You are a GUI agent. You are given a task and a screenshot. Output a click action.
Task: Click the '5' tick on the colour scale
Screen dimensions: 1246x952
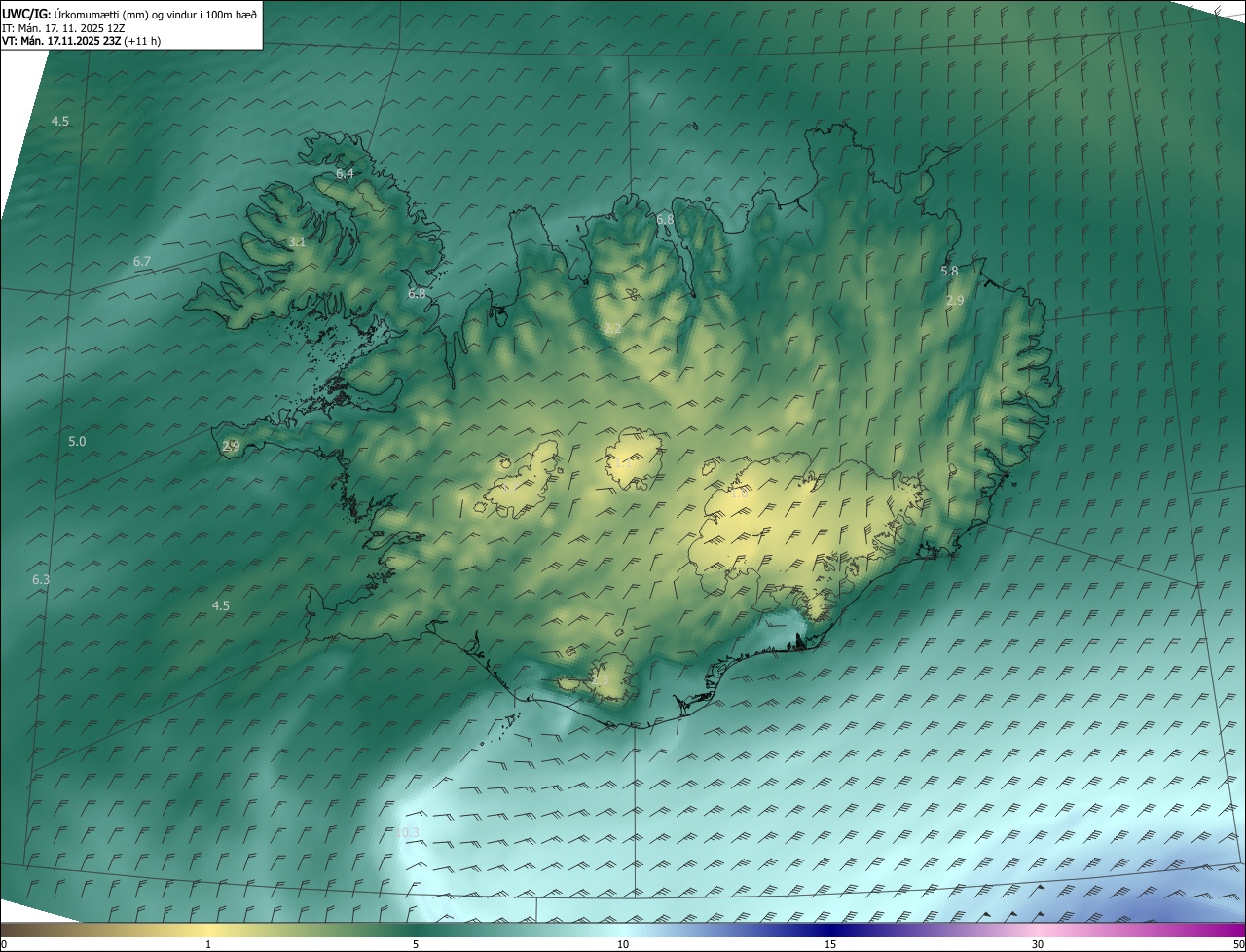416,944
